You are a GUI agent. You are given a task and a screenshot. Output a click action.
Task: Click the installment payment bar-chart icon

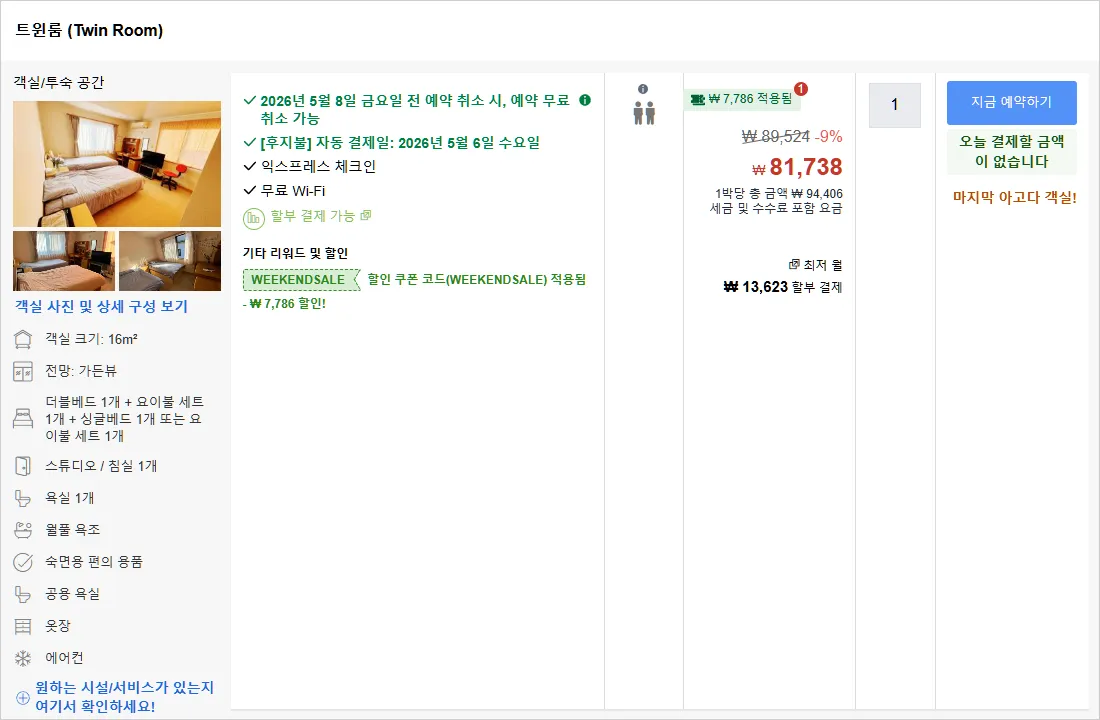click(x=253, y=218)
